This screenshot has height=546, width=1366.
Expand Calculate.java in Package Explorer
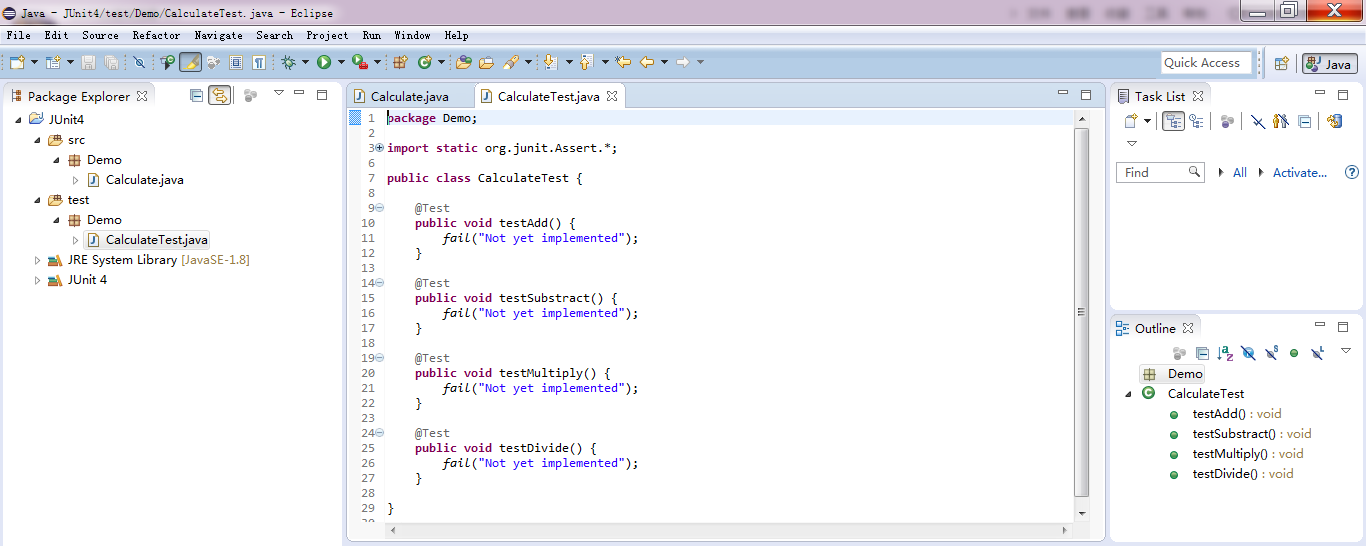75,180
